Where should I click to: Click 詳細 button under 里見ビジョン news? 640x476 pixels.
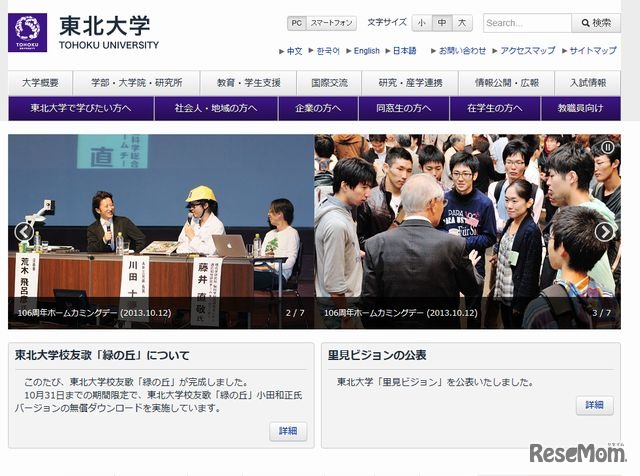tap(594, 405)
